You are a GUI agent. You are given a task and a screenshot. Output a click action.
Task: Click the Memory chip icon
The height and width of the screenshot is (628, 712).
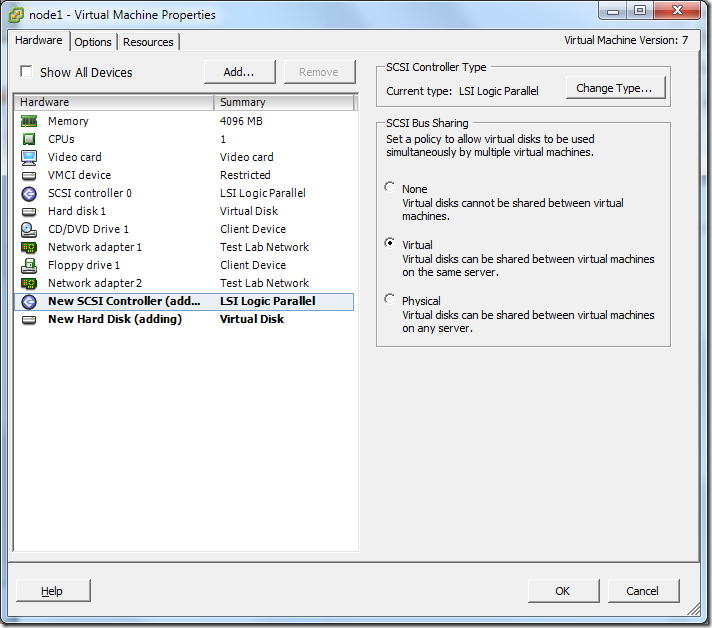(x=29, y=121)
